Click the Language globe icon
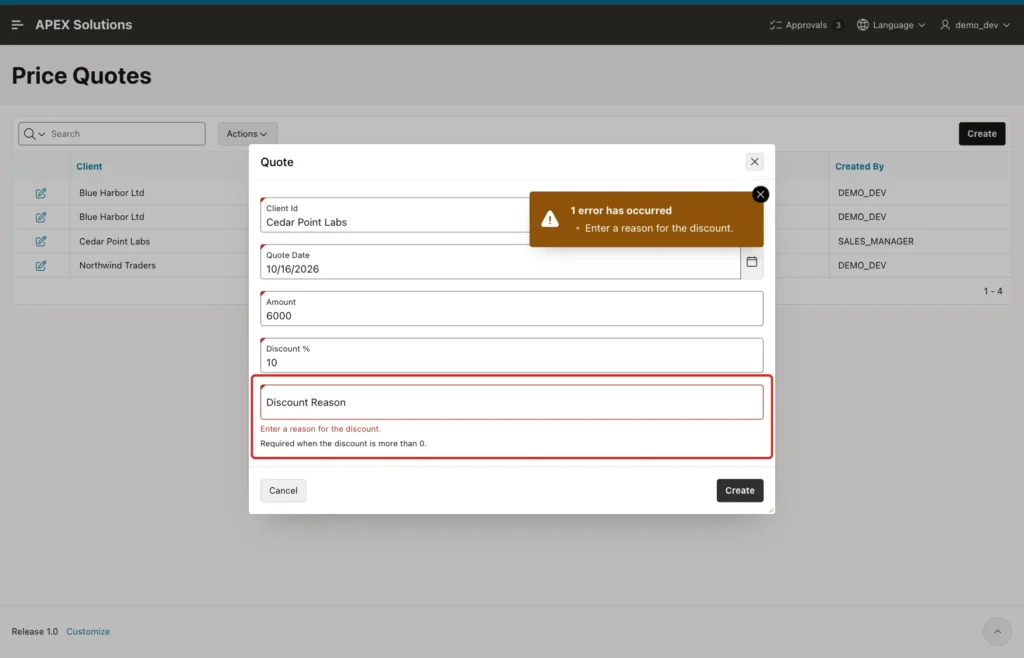The height and width of the screenshot is (658, 1024). click(863, 25)
